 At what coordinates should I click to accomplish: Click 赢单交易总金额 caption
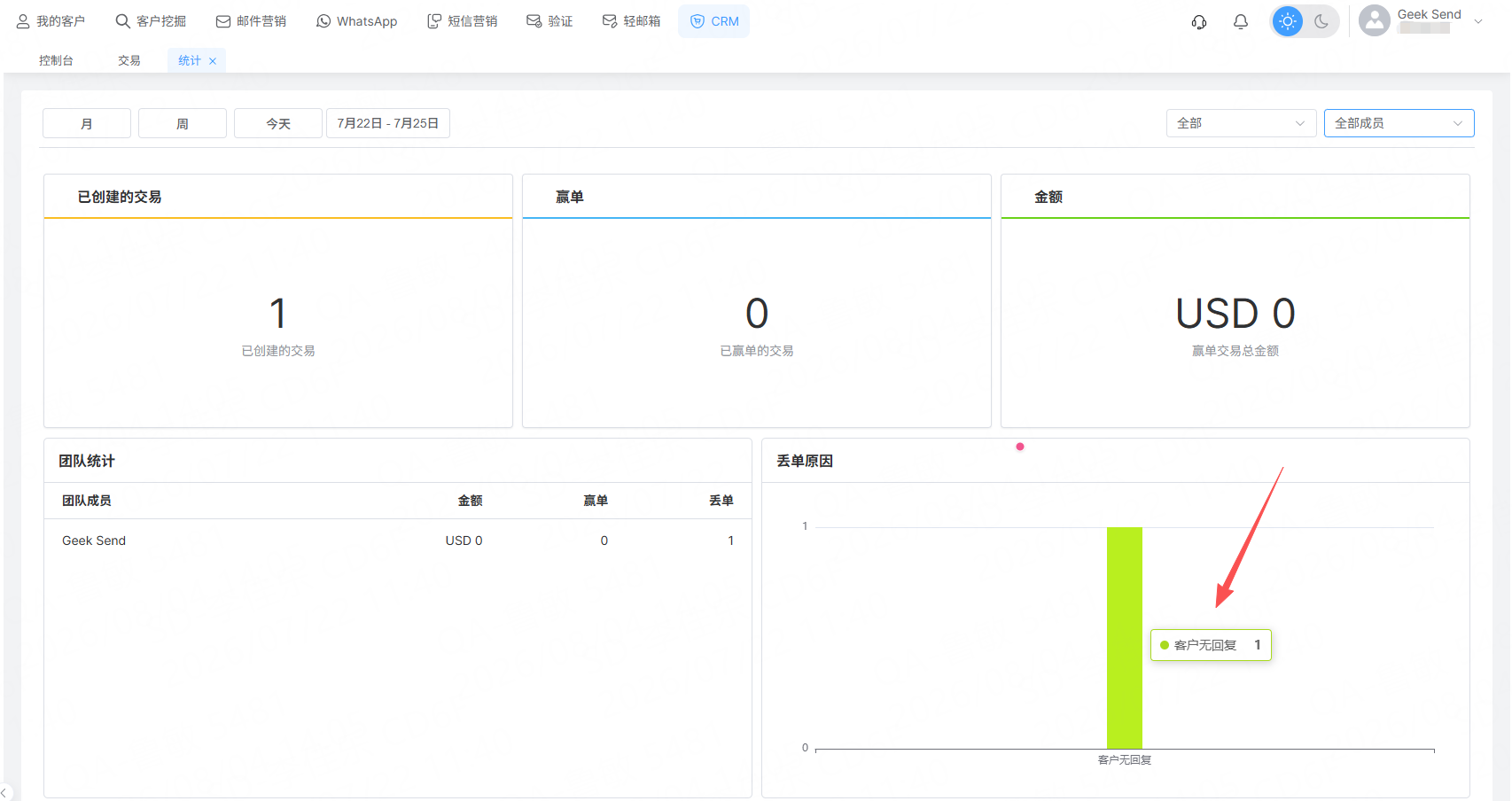(x=1235, y=351)
